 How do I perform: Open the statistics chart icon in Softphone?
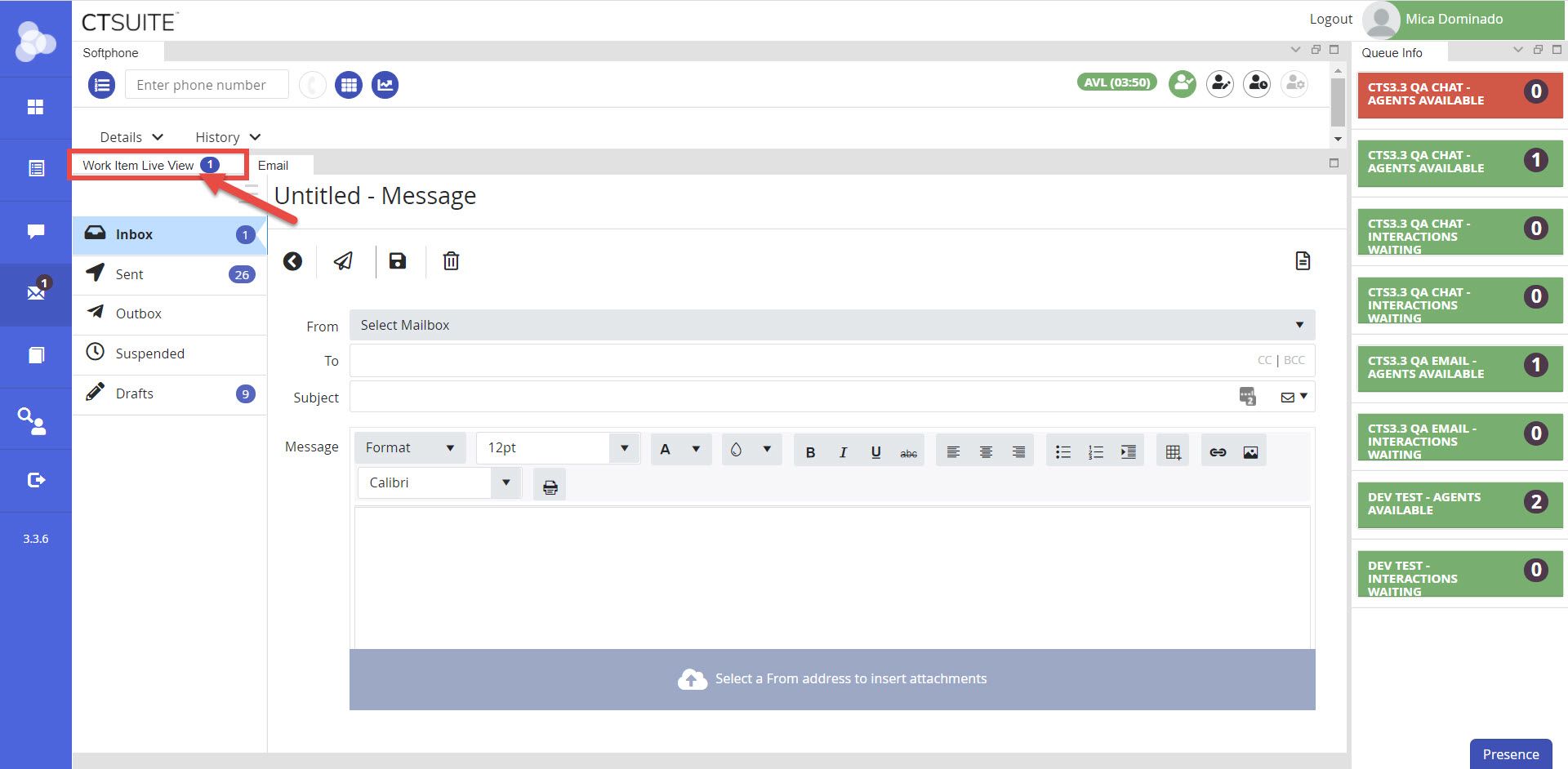(x=385, y=85)
